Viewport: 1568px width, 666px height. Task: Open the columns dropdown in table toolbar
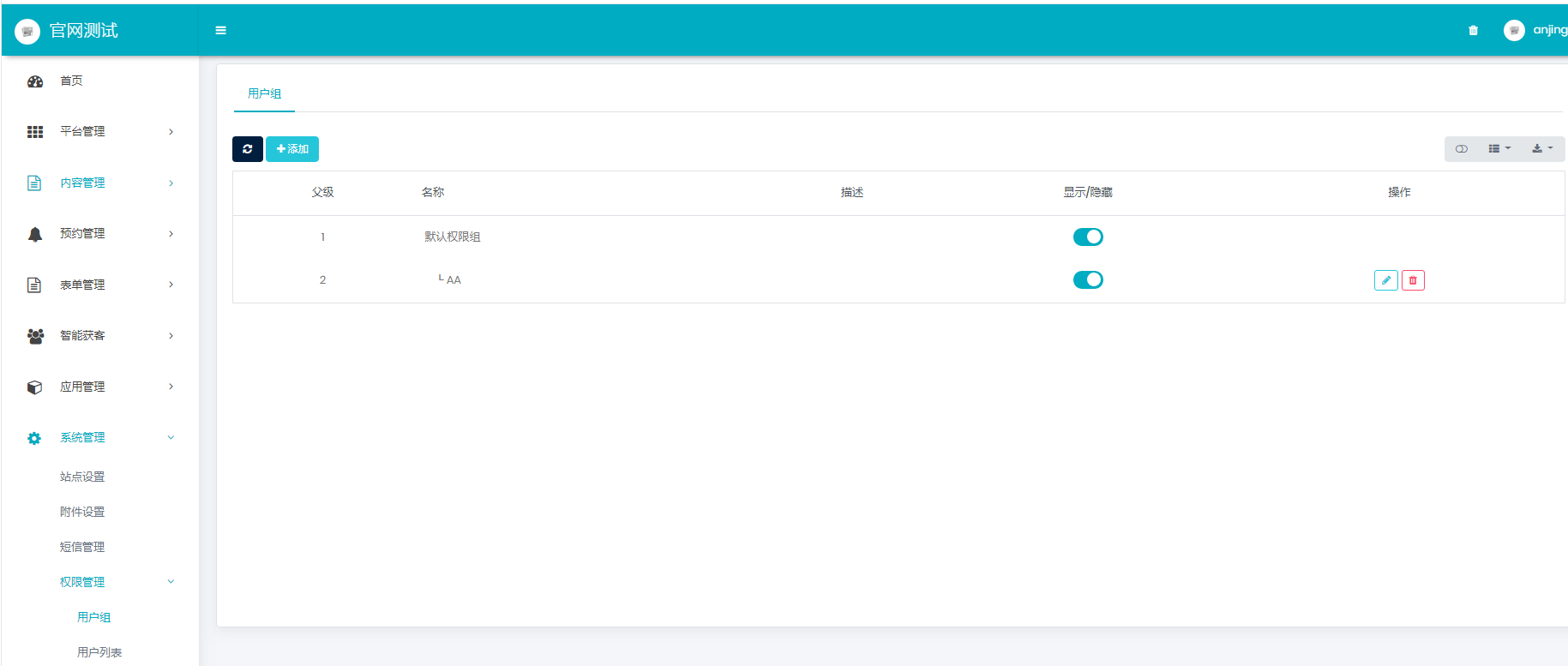coord(1499,149)
